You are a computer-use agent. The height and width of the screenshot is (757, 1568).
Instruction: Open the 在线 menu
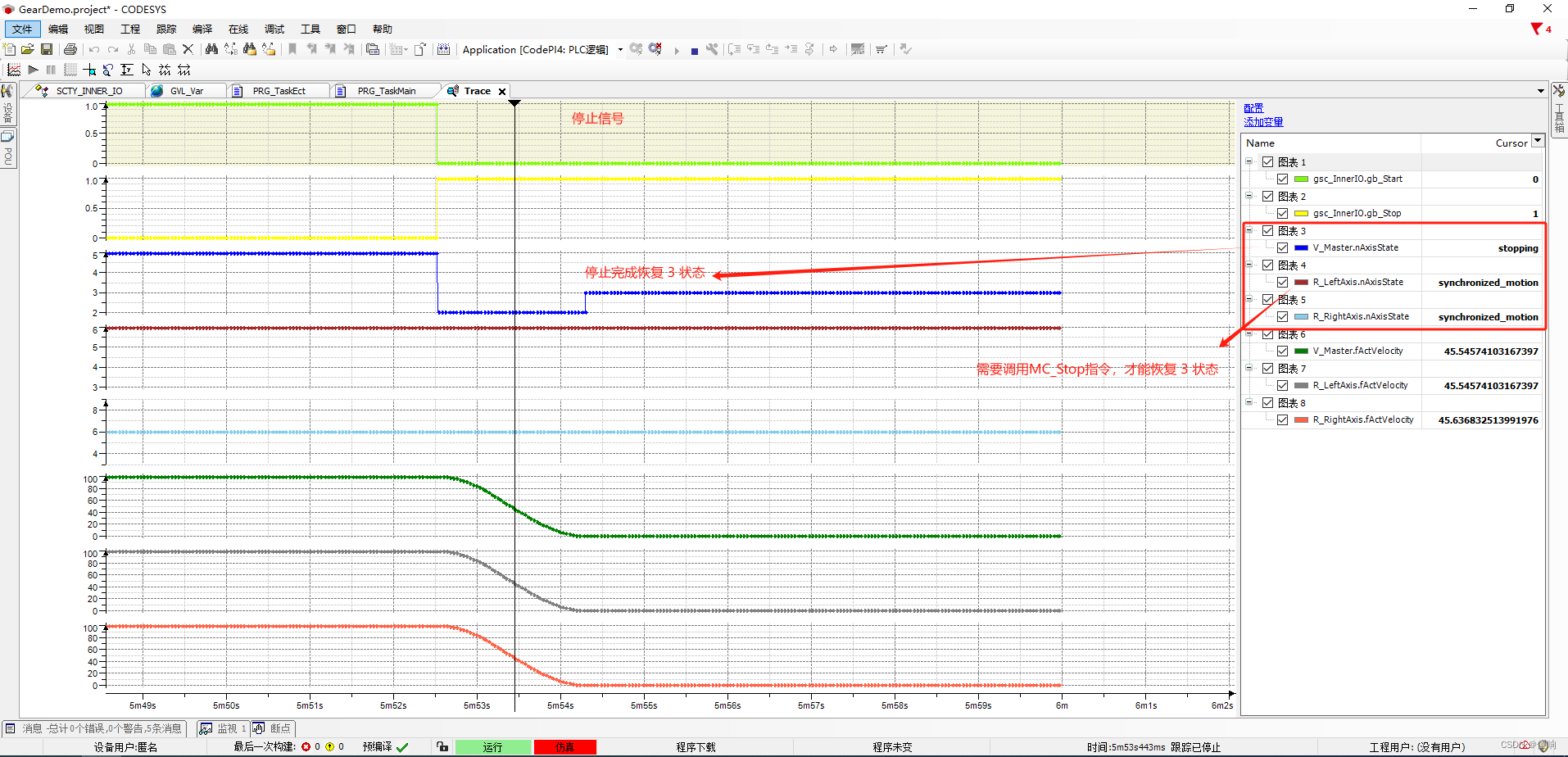238,29
